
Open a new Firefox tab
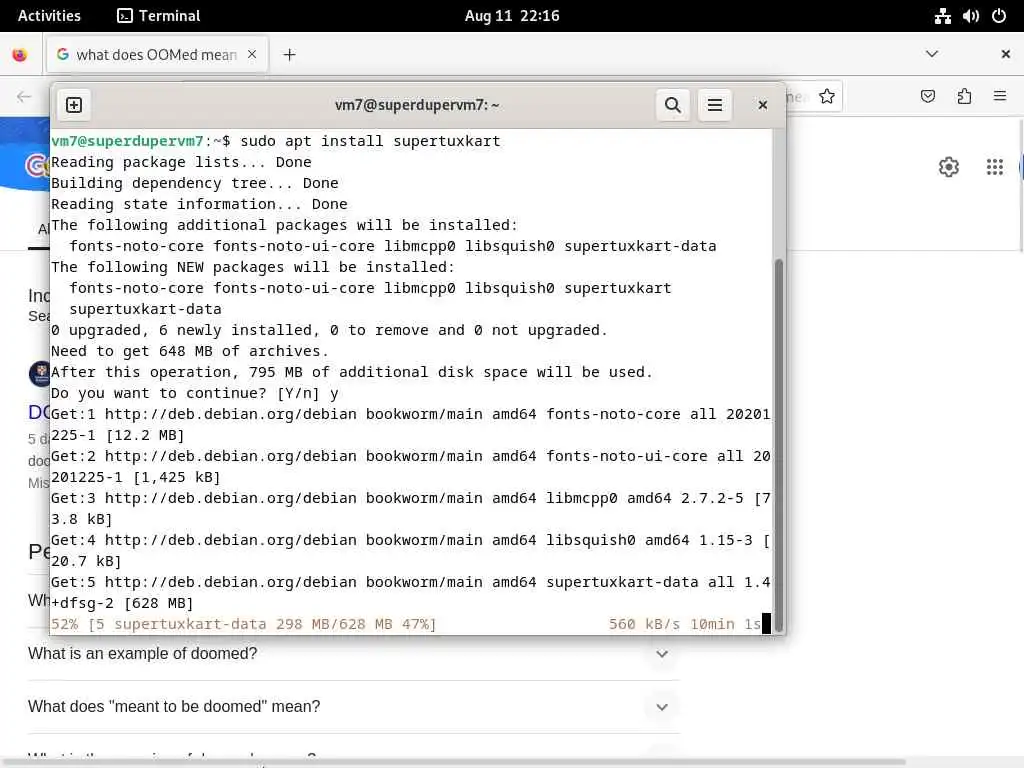pyautogui.click(x=289, y=55)
